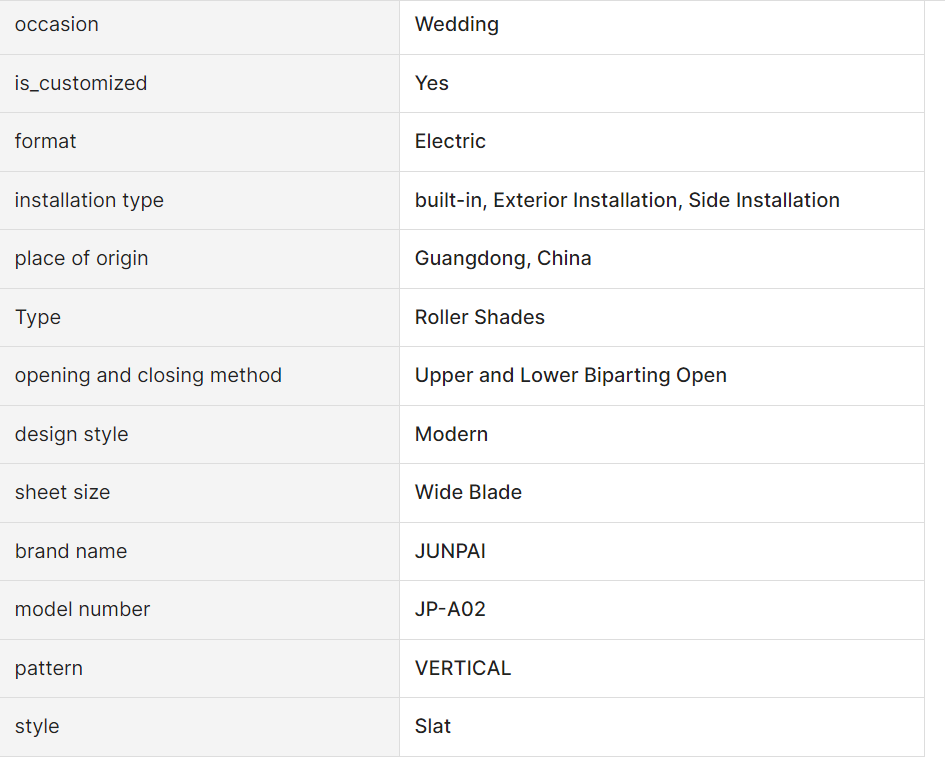Select the 'Wedding' occasion value
Viewport: 945px width, 760px height.
(456, 25)
